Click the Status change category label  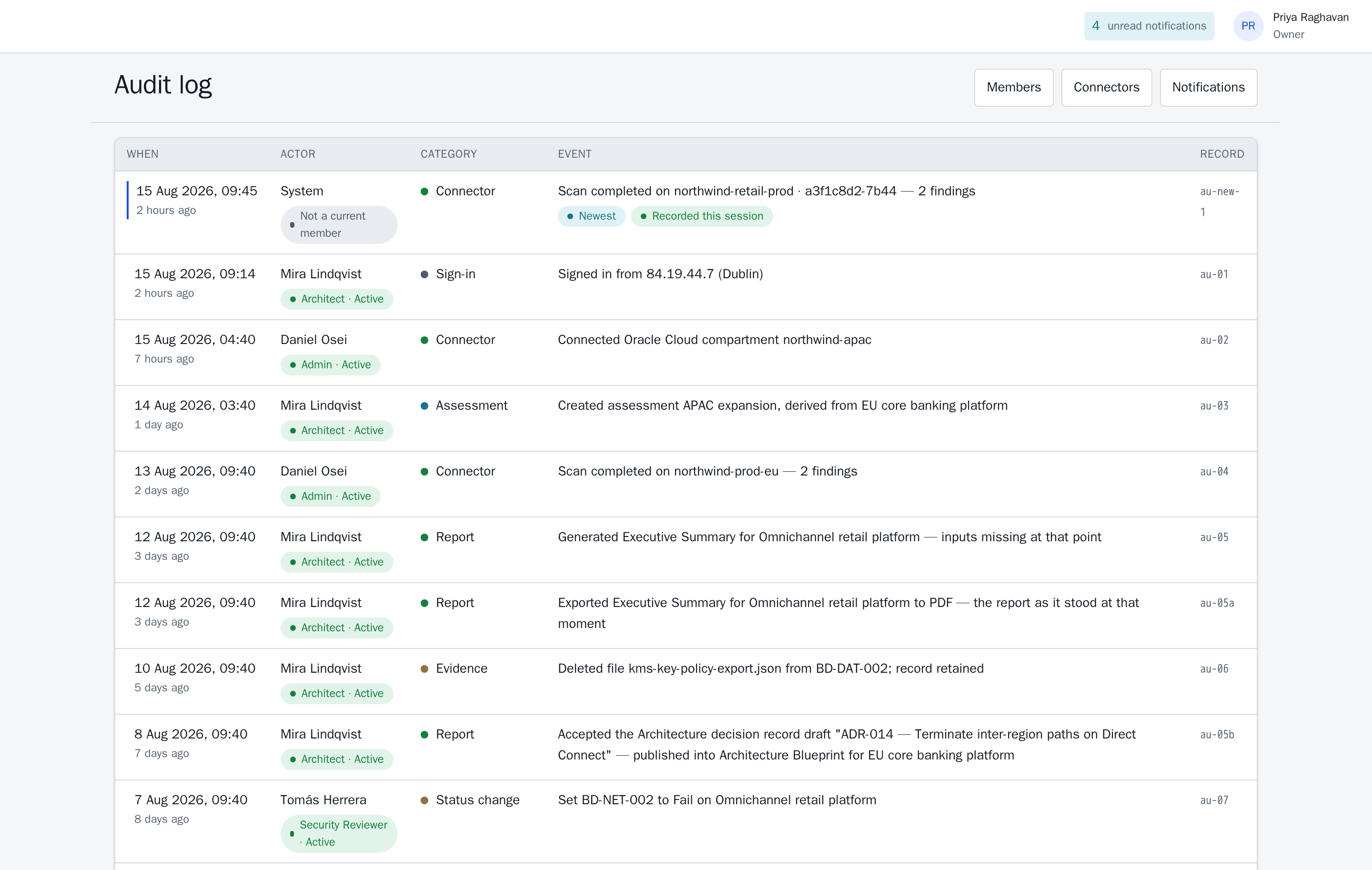tap(477, 800)
